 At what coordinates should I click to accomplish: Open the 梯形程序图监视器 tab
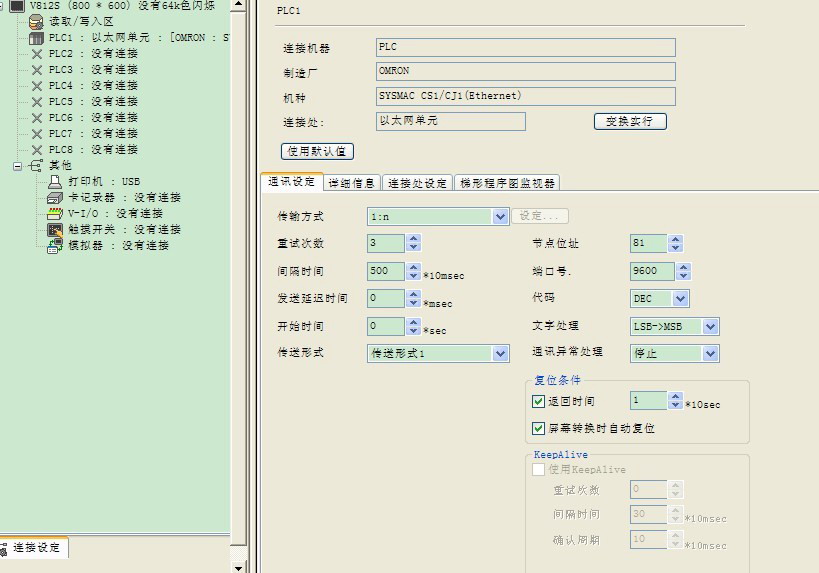(506, 183)
